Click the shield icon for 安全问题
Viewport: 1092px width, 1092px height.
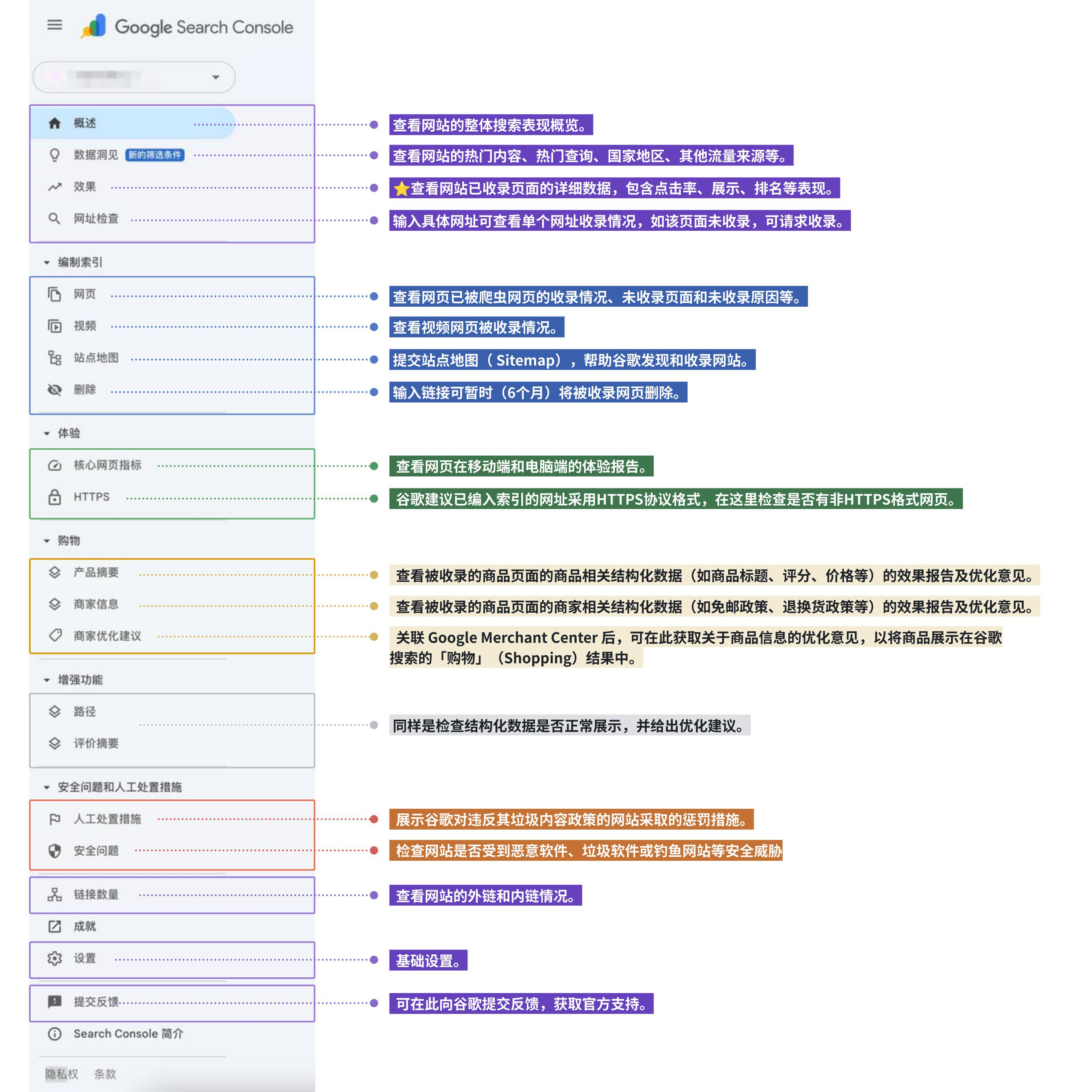pos(54,851)
